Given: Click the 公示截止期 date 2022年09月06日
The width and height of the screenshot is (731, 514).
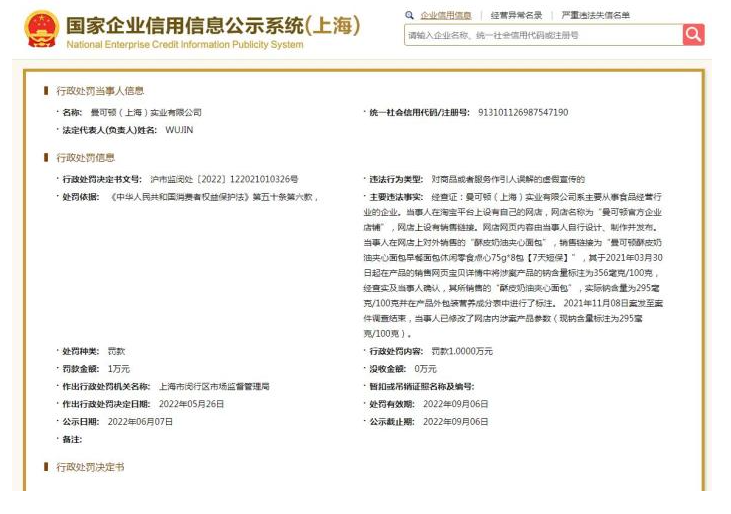Looking at the screenshot, I should [x=455, y=421].
